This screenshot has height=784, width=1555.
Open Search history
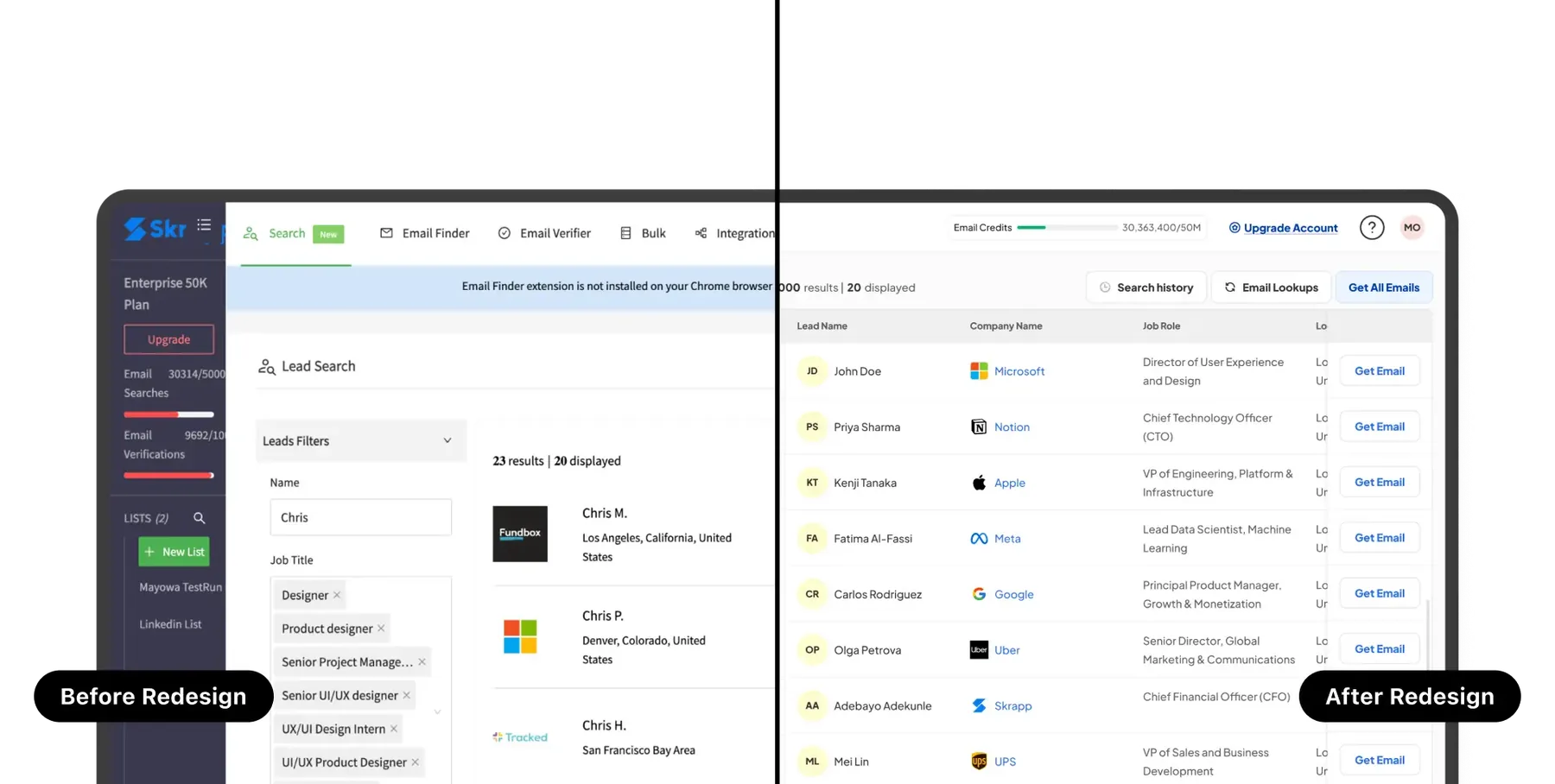1146,288
